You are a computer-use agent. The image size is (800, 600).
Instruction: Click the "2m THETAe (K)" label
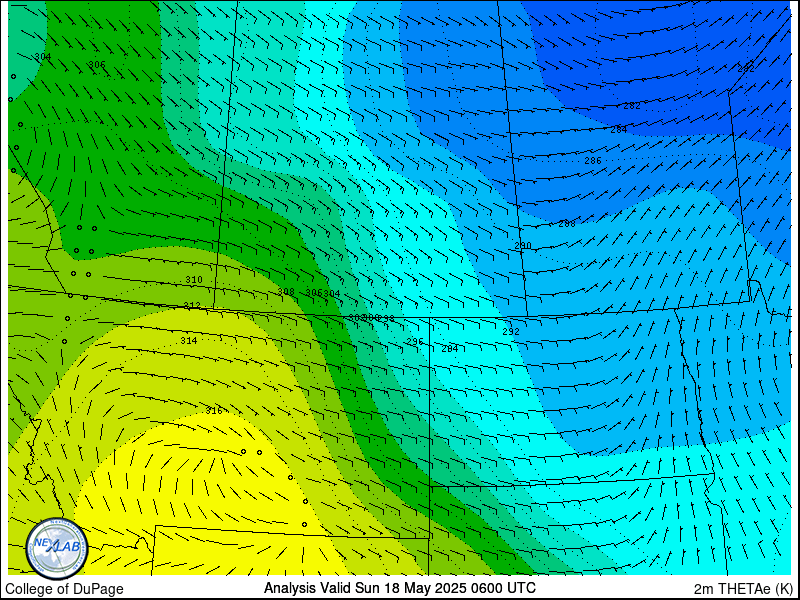tap(743, 589)
